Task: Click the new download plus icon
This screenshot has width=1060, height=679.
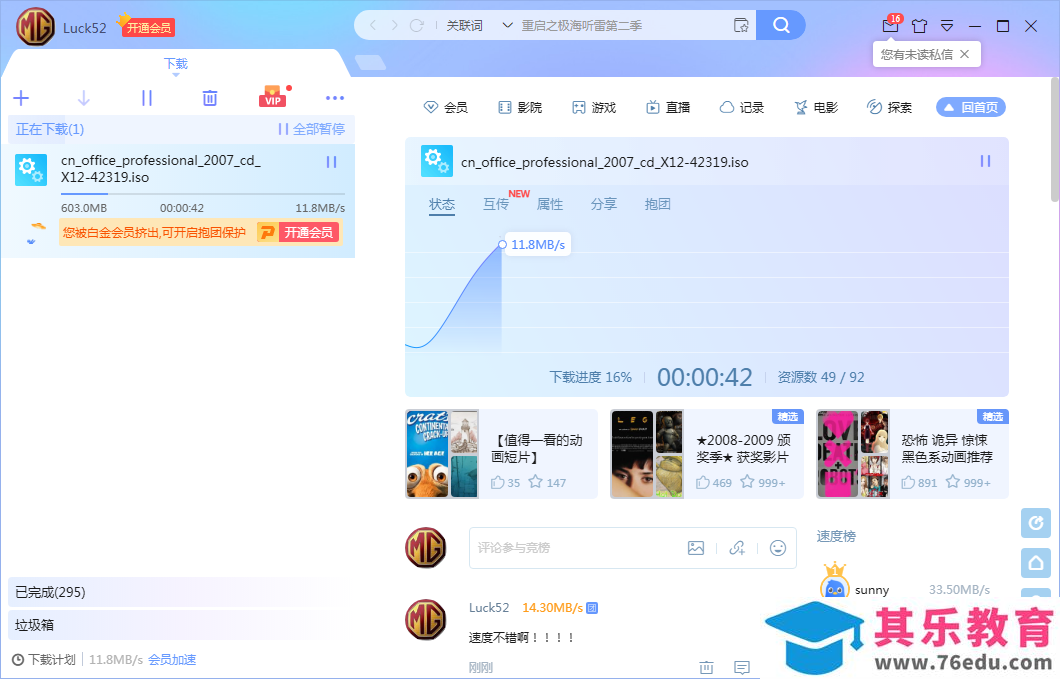Action: coord(21,98)
